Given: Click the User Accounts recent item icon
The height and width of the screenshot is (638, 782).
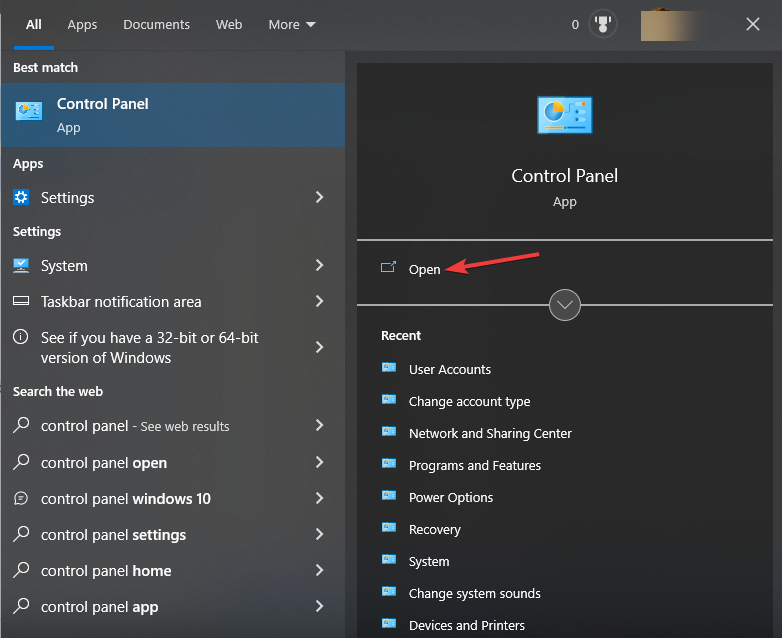Looking at the screenshot, I should point(389,368).
